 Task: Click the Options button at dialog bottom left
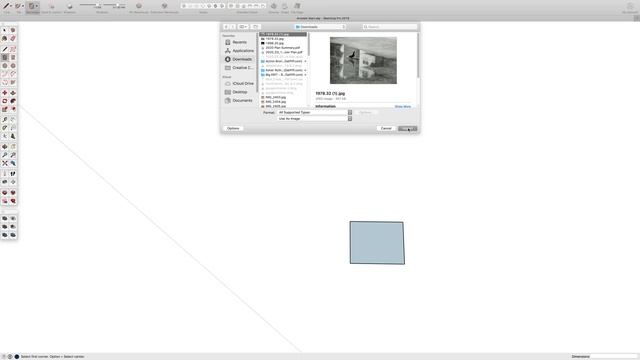coord(233,129)
